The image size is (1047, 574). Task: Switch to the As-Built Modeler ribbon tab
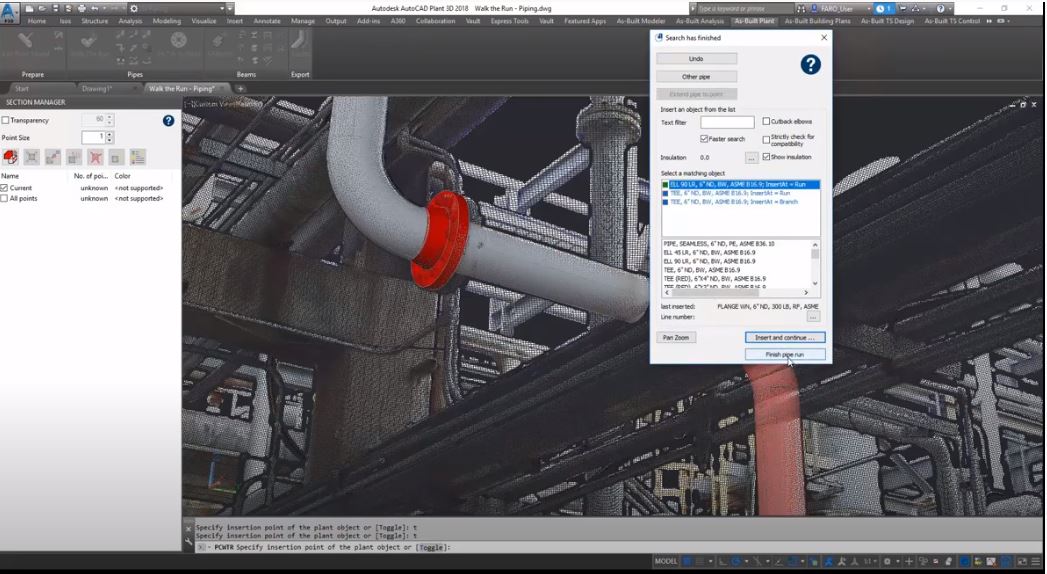coord(641,21)
